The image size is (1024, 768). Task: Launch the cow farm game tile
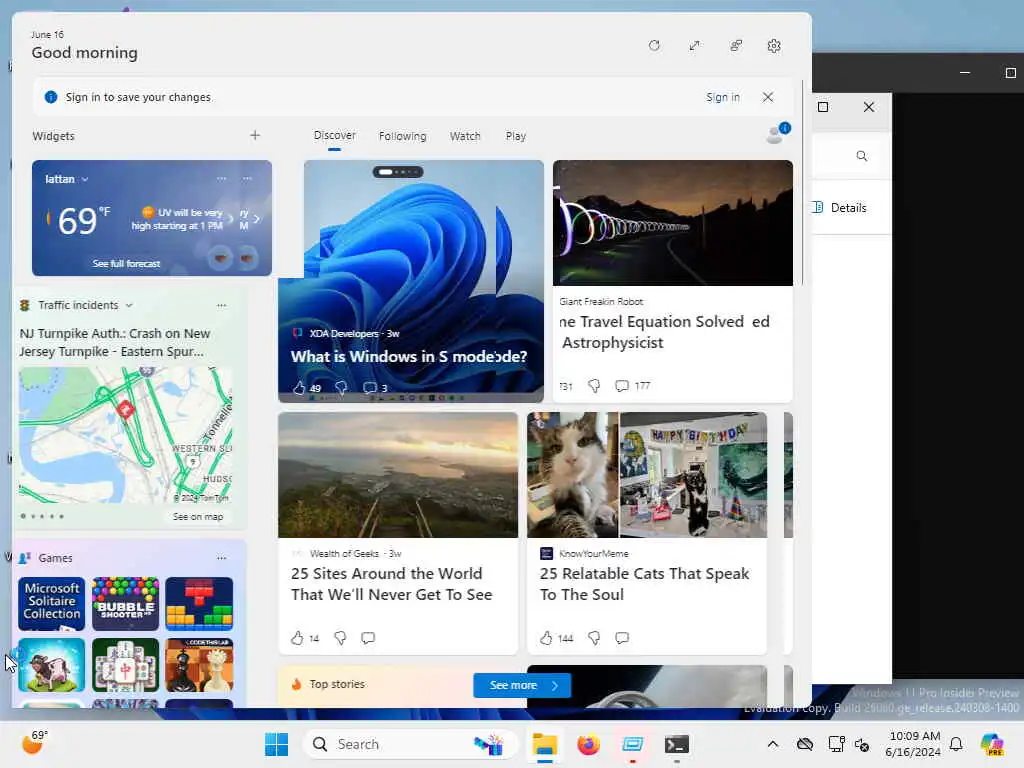[x=52, y=665]
